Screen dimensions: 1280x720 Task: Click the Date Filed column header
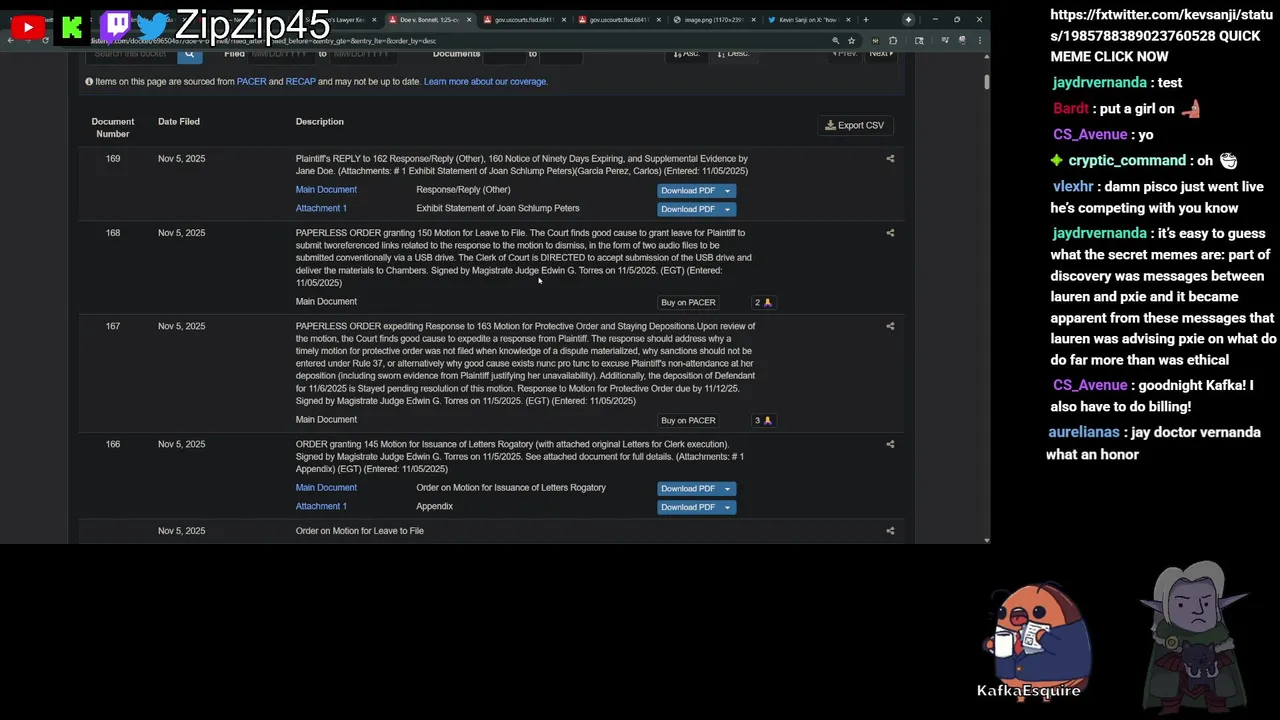[x=179, y=121]
